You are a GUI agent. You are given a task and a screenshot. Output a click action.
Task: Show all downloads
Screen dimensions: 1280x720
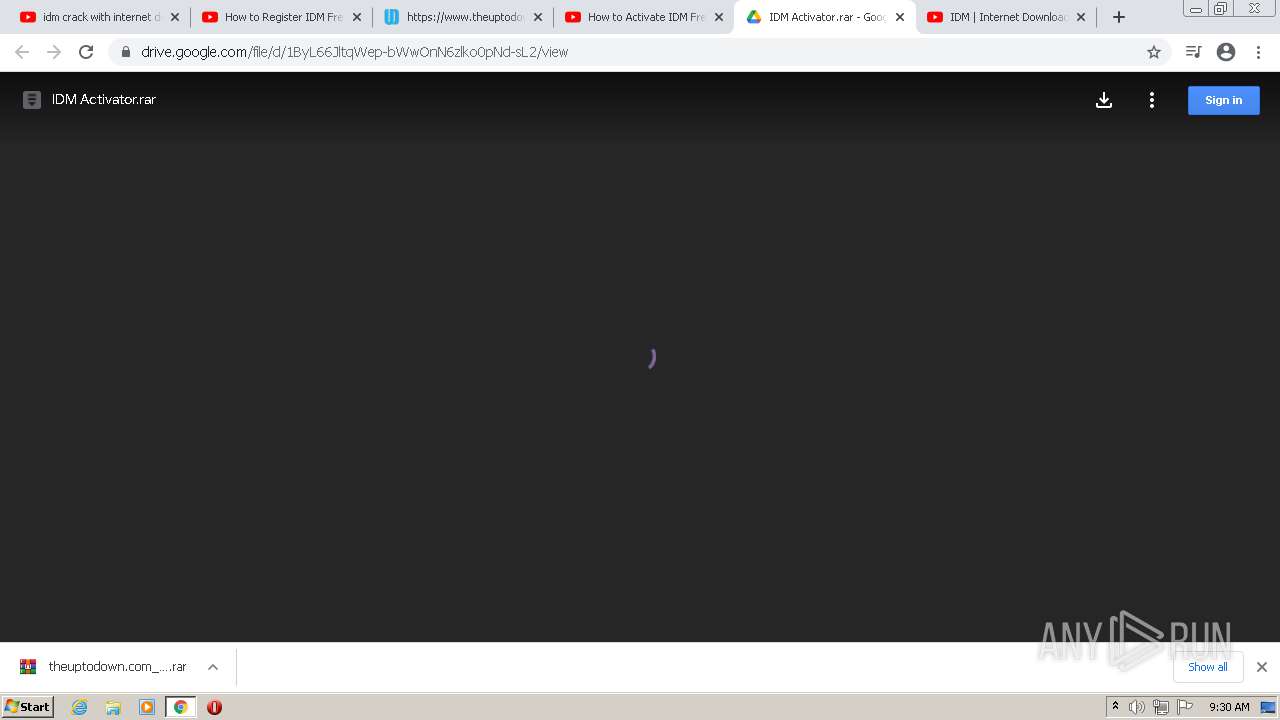point(1208,667)
